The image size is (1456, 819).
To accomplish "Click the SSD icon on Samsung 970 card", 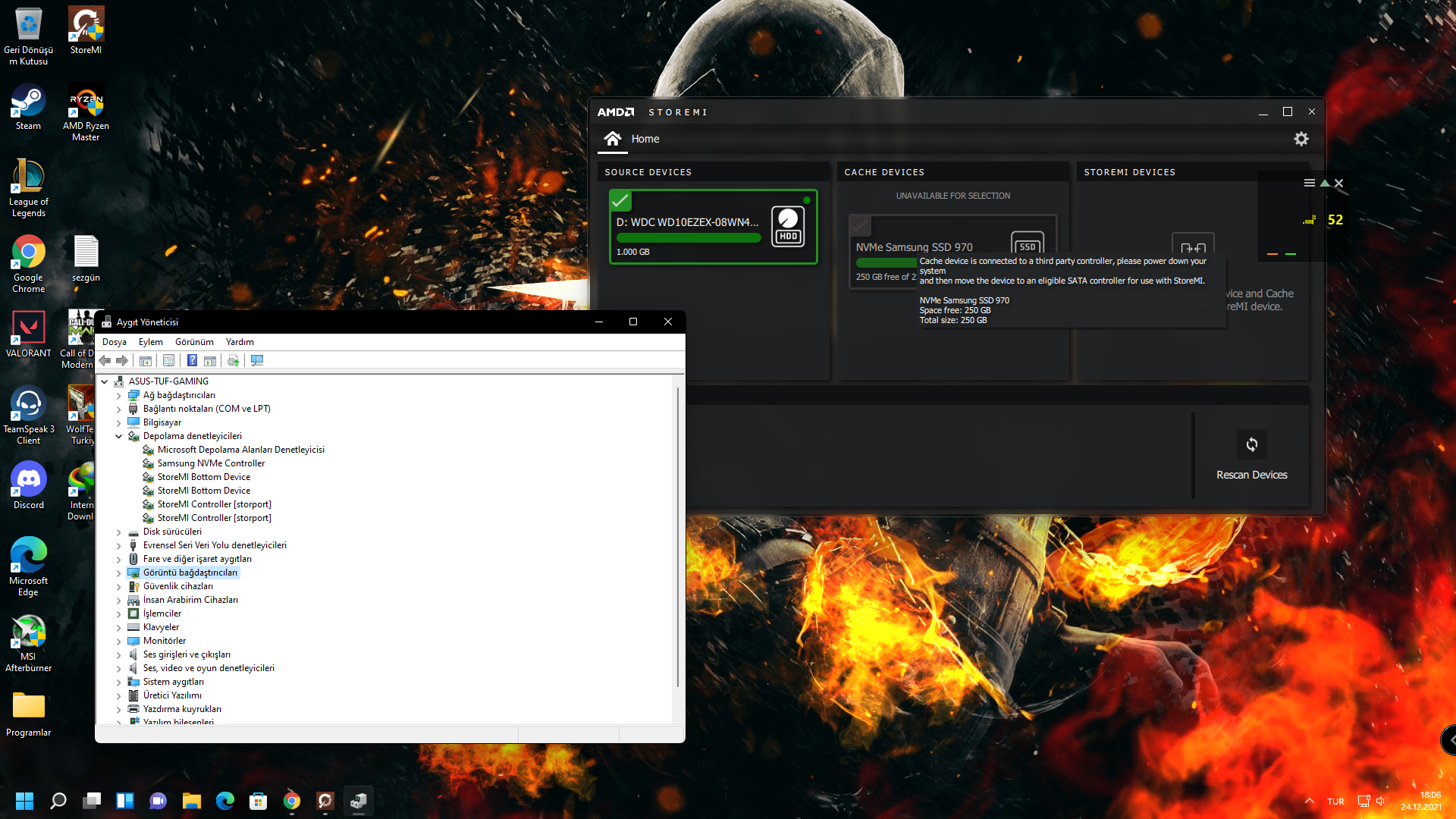I will coord(1028,243).
